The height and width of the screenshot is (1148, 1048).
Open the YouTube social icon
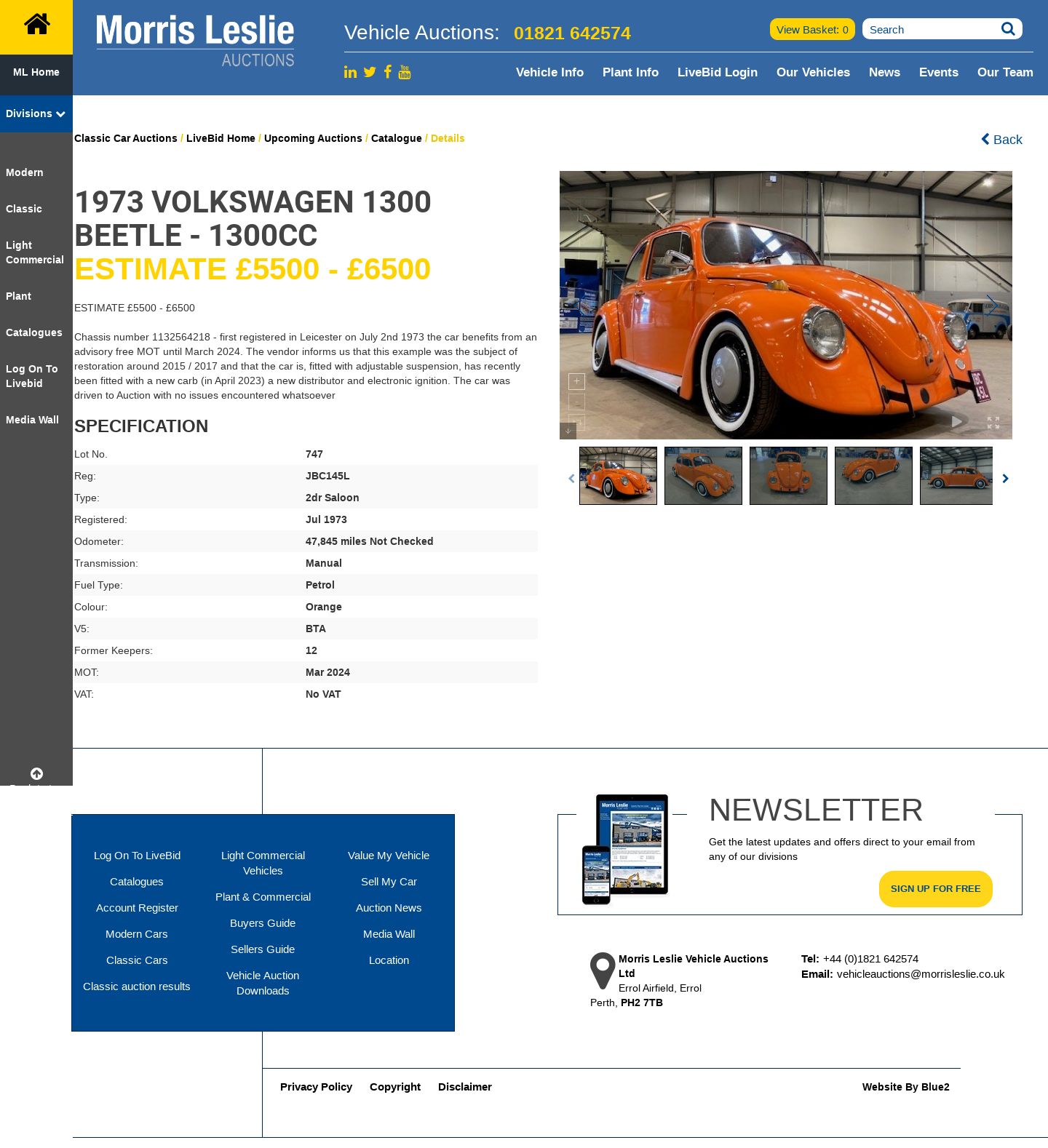click(405, 72)
